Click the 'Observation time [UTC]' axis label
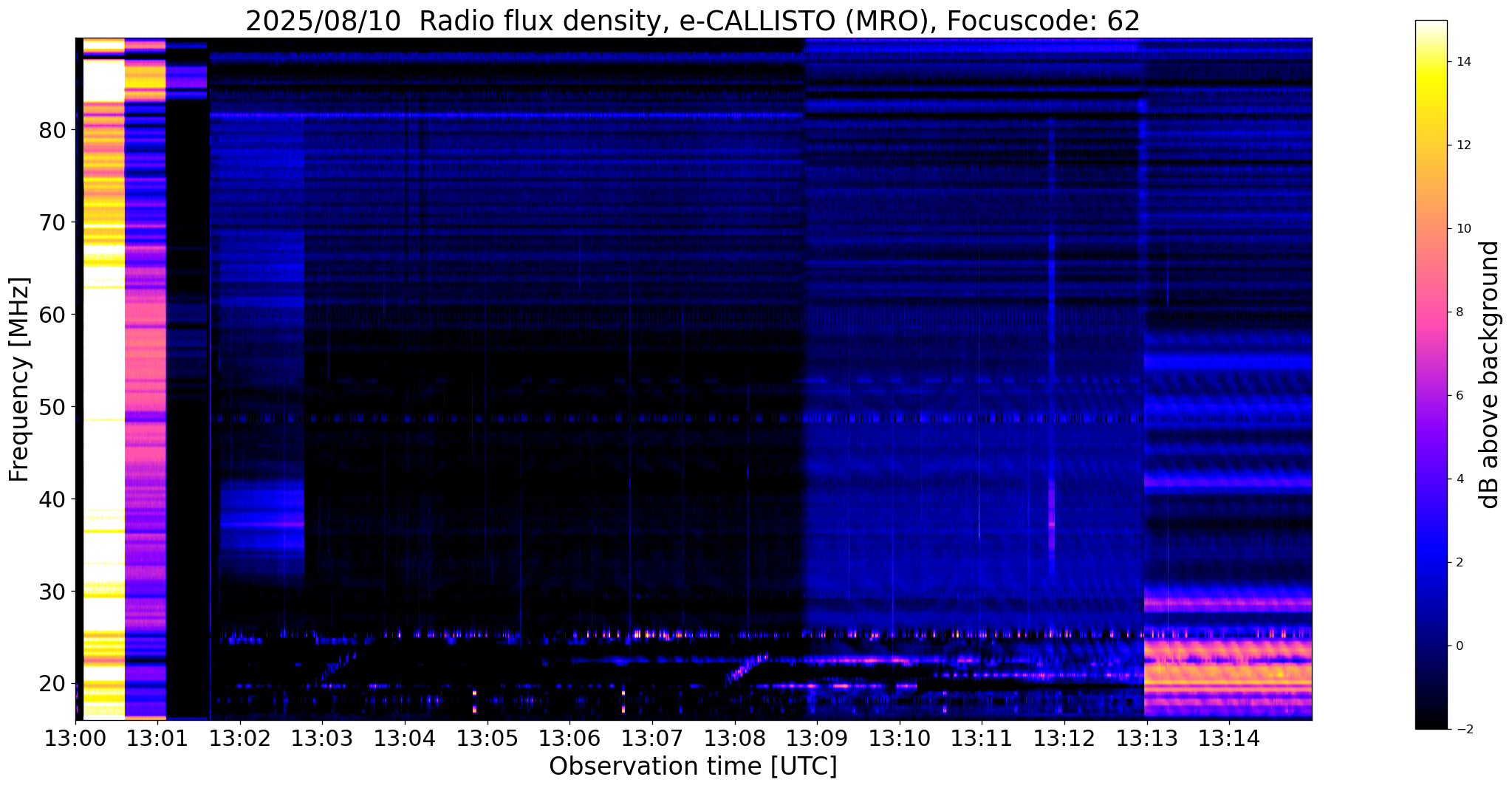1512x788 pixels. click(x=693, y=767)
